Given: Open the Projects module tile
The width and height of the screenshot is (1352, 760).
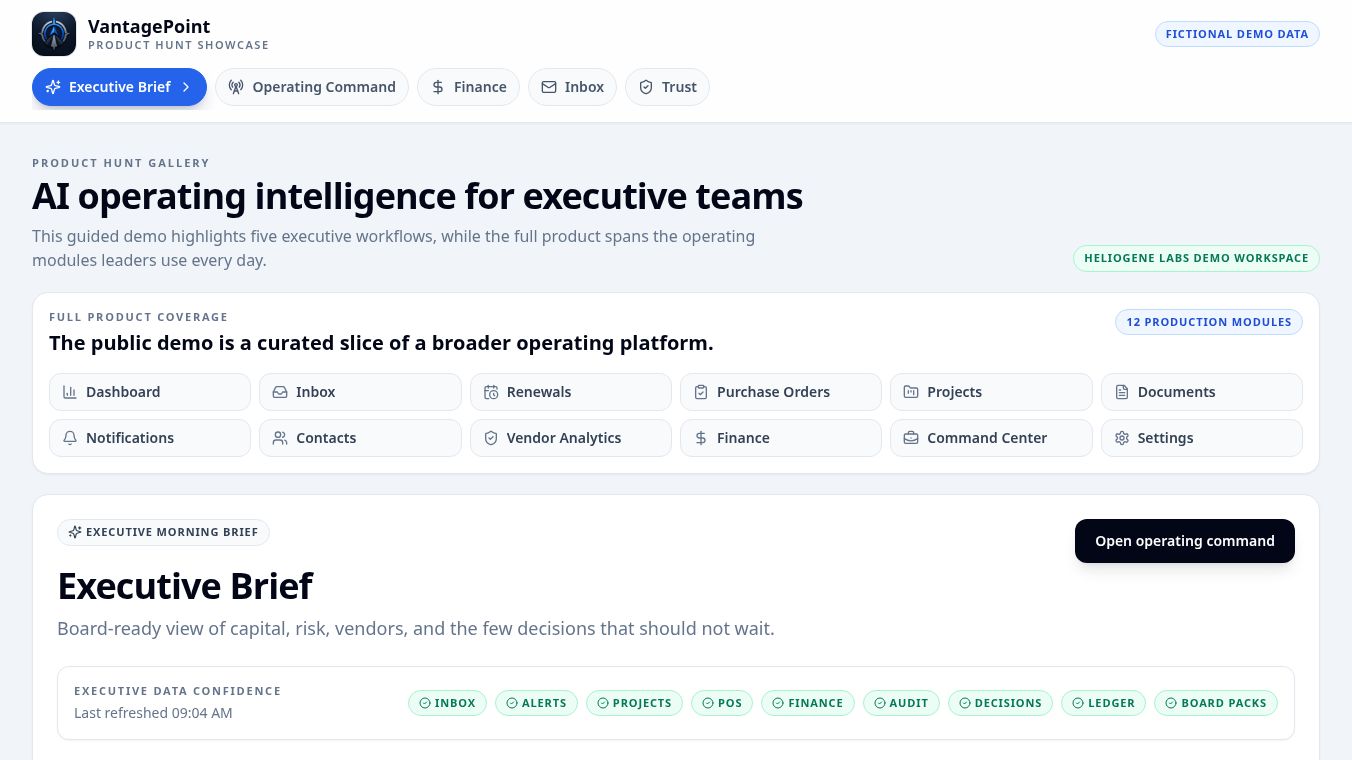Looking at the screenshot, I should [x=991, y=392].
